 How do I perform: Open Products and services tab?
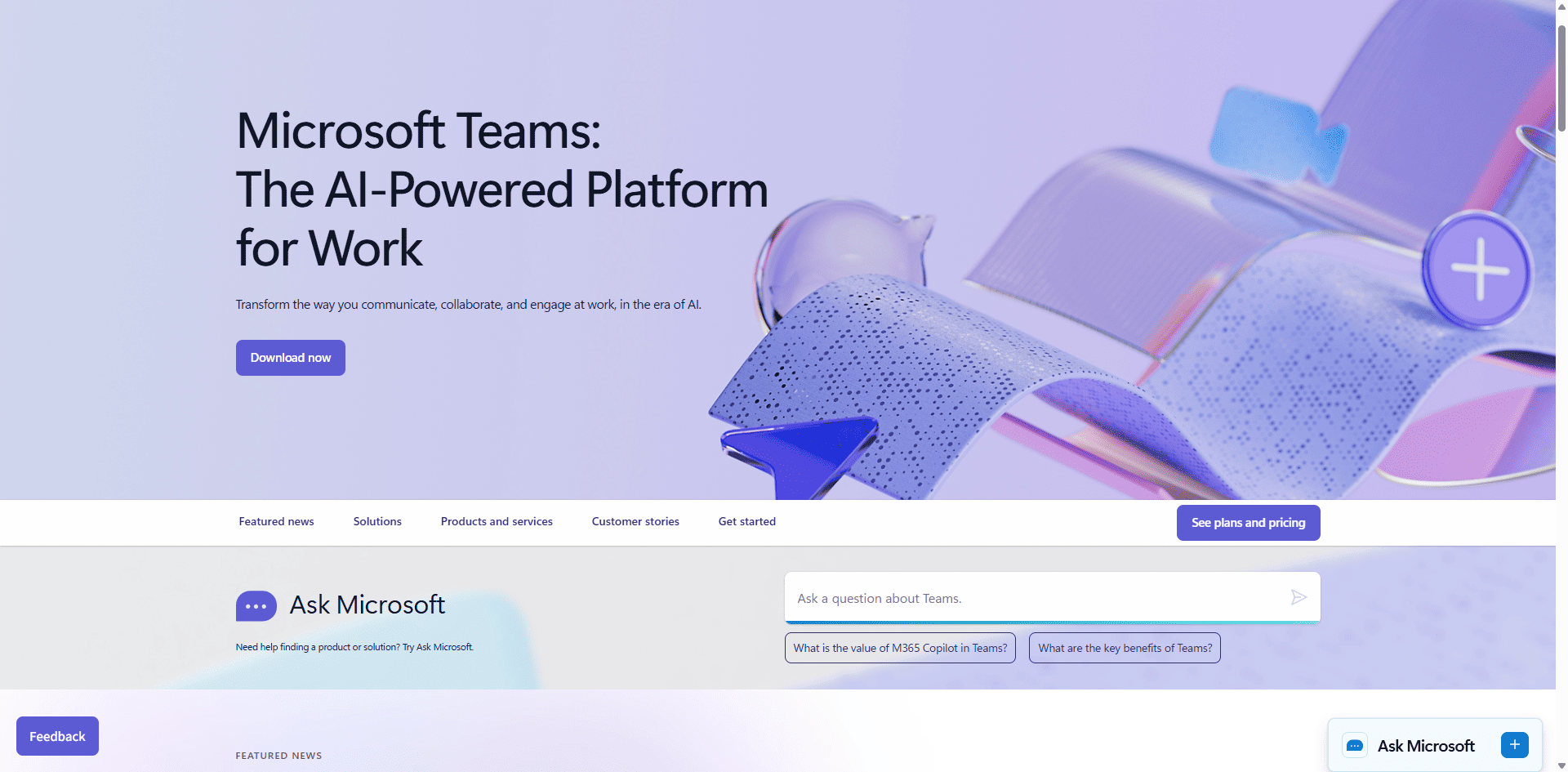pyautogui.click(x=497, y=521)
